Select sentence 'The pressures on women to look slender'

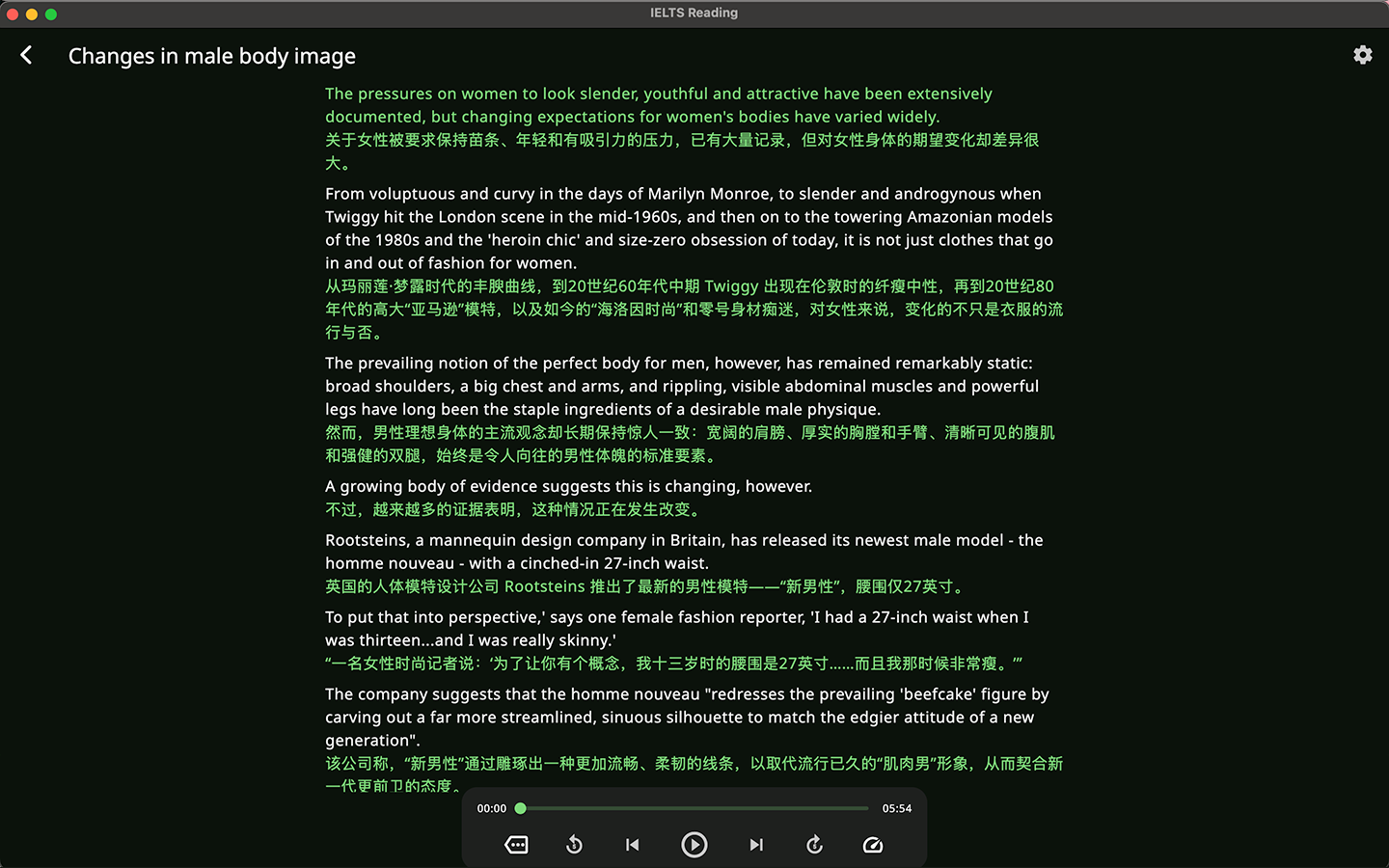click(659, 105)
